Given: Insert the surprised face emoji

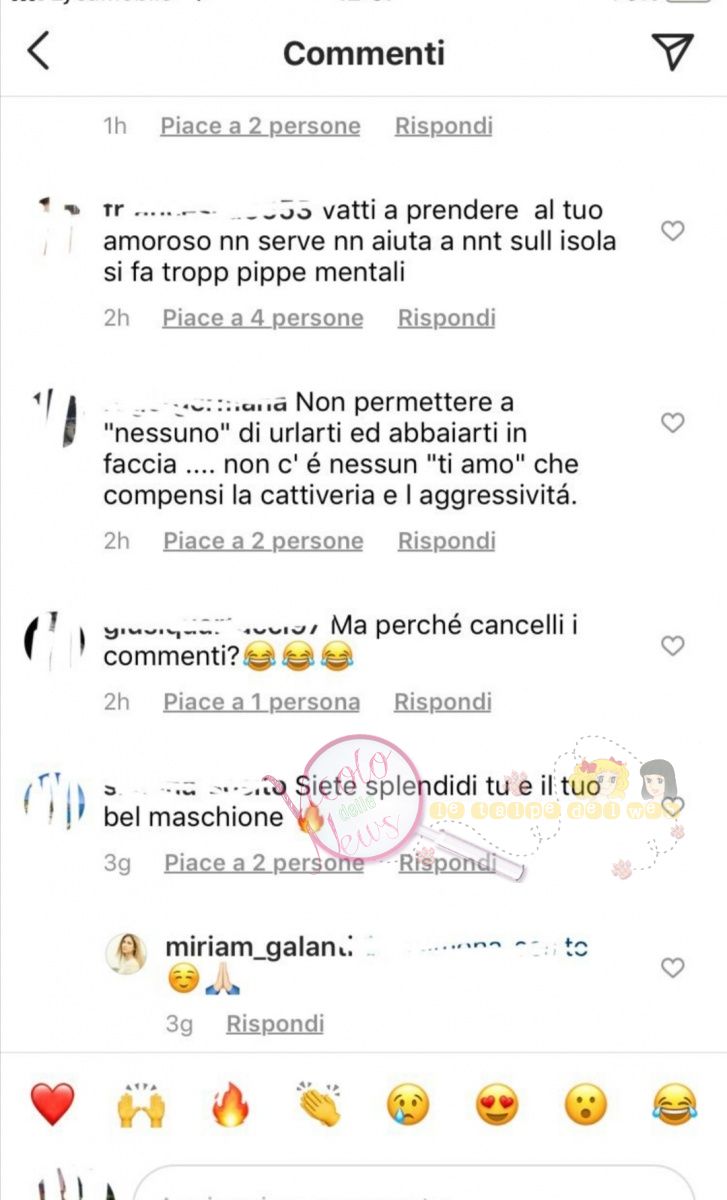Looking at the screenshot, I should coord(586,1105).
